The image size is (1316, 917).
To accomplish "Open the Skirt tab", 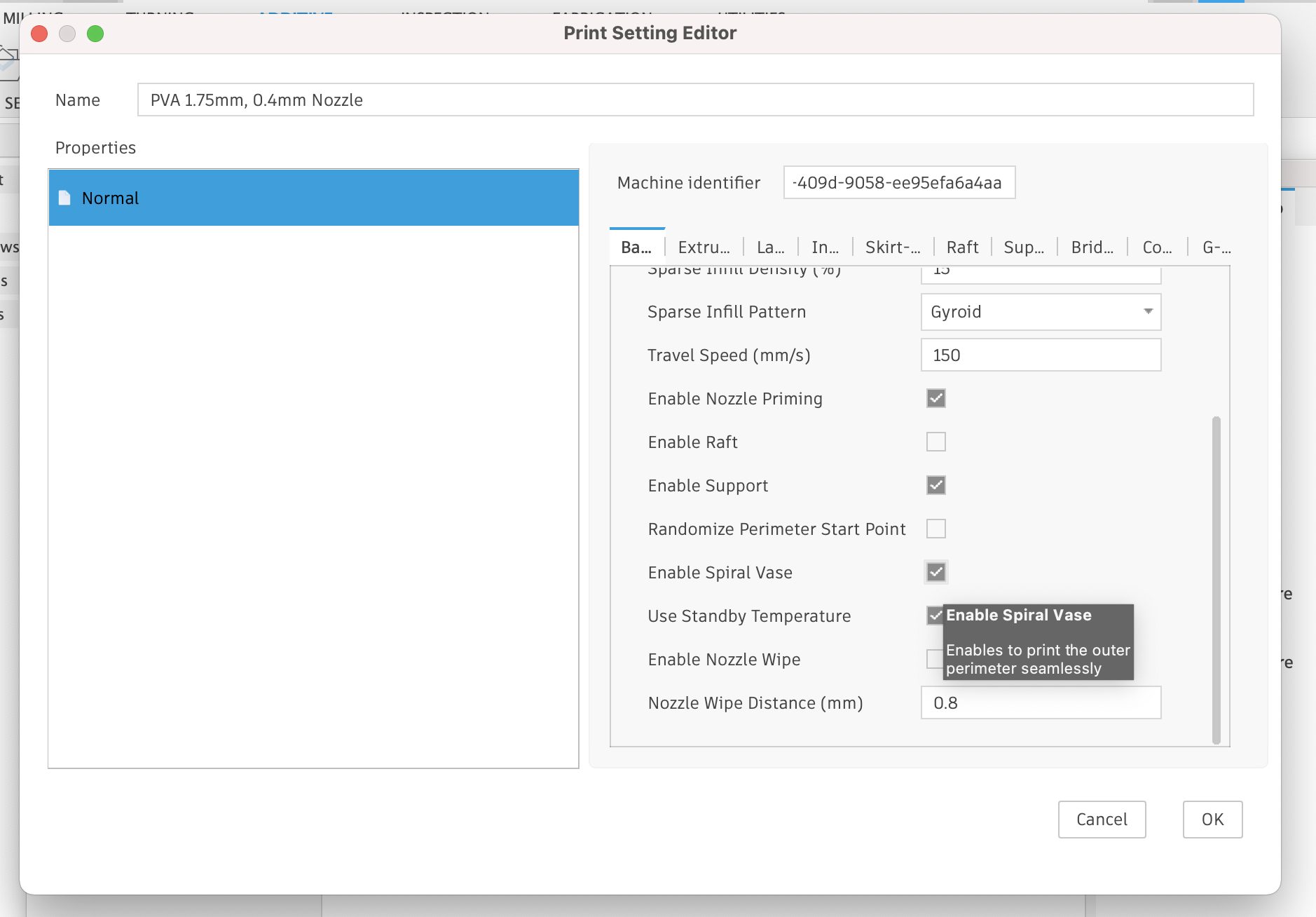I will coord(892,247).
